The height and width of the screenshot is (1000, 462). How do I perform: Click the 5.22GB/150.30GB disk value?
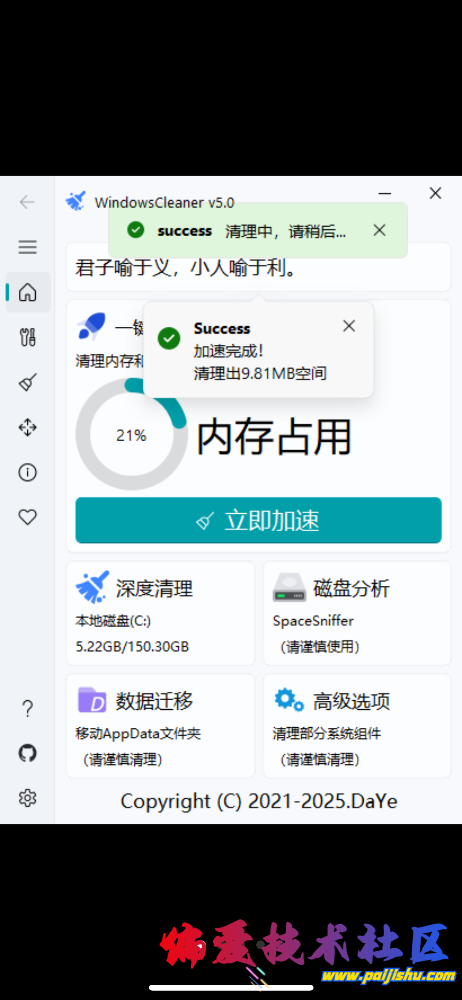coord(132,647)
